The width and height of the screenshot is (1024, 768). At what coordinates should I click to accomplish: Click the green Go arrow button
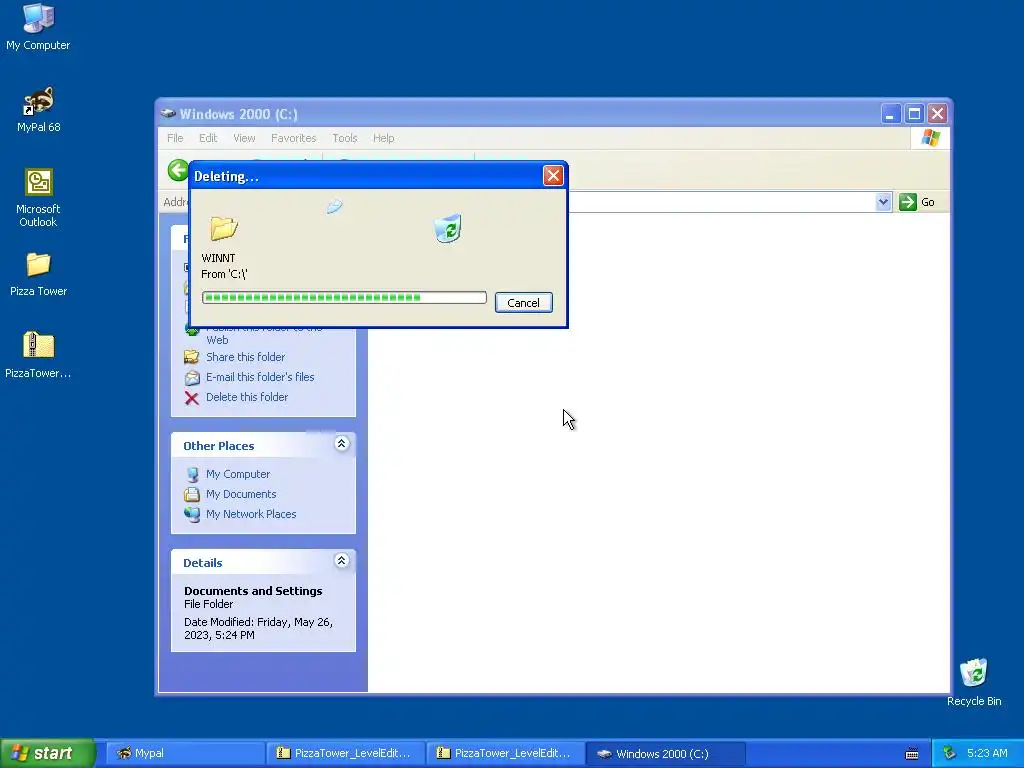(x=908, y=202)
